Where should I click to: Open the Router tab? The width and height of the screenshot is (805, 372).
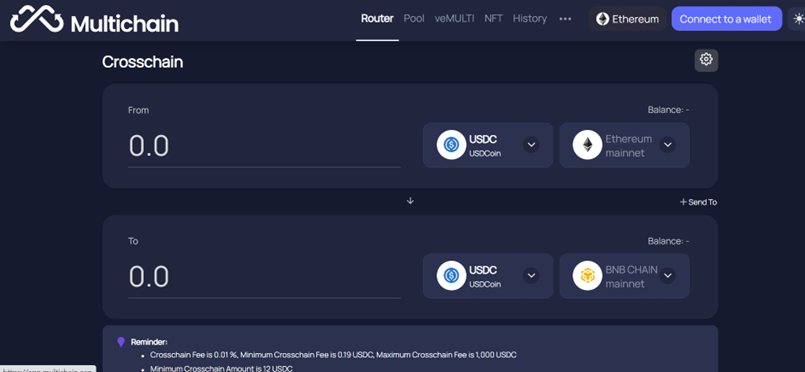(x=377, y=18)
